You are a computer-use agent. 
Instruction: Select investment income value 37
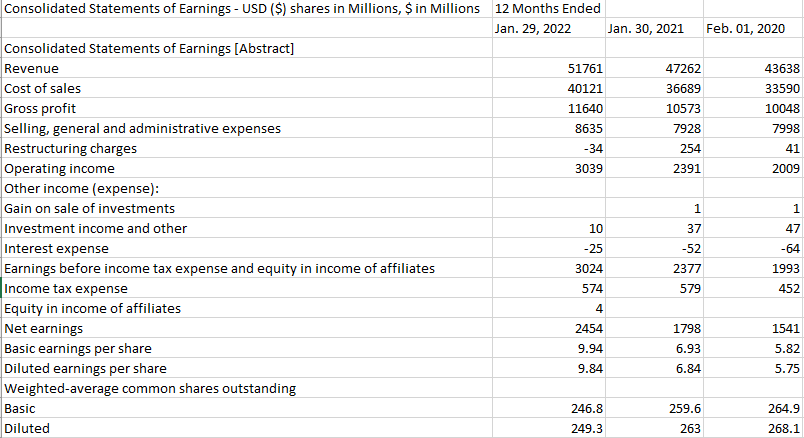tap(694, 229)
